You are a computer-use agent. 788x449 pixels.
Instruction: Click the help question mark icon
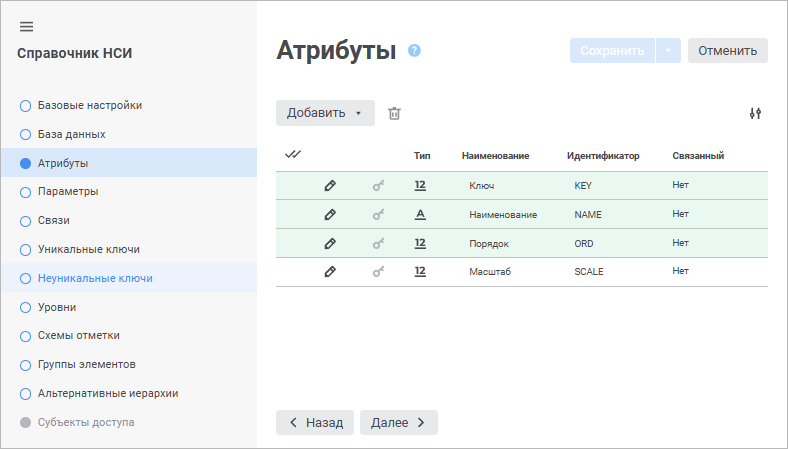(415, 51)
